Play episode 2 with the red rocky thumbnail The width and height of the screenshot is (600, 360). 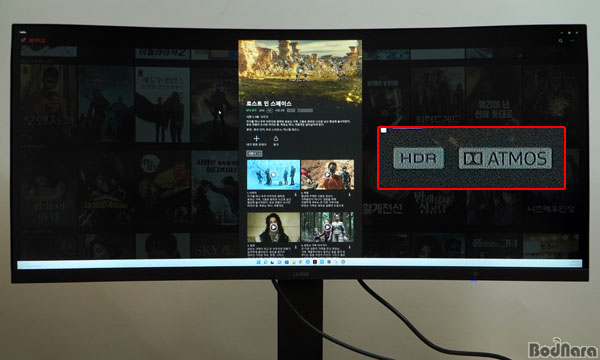328,175
